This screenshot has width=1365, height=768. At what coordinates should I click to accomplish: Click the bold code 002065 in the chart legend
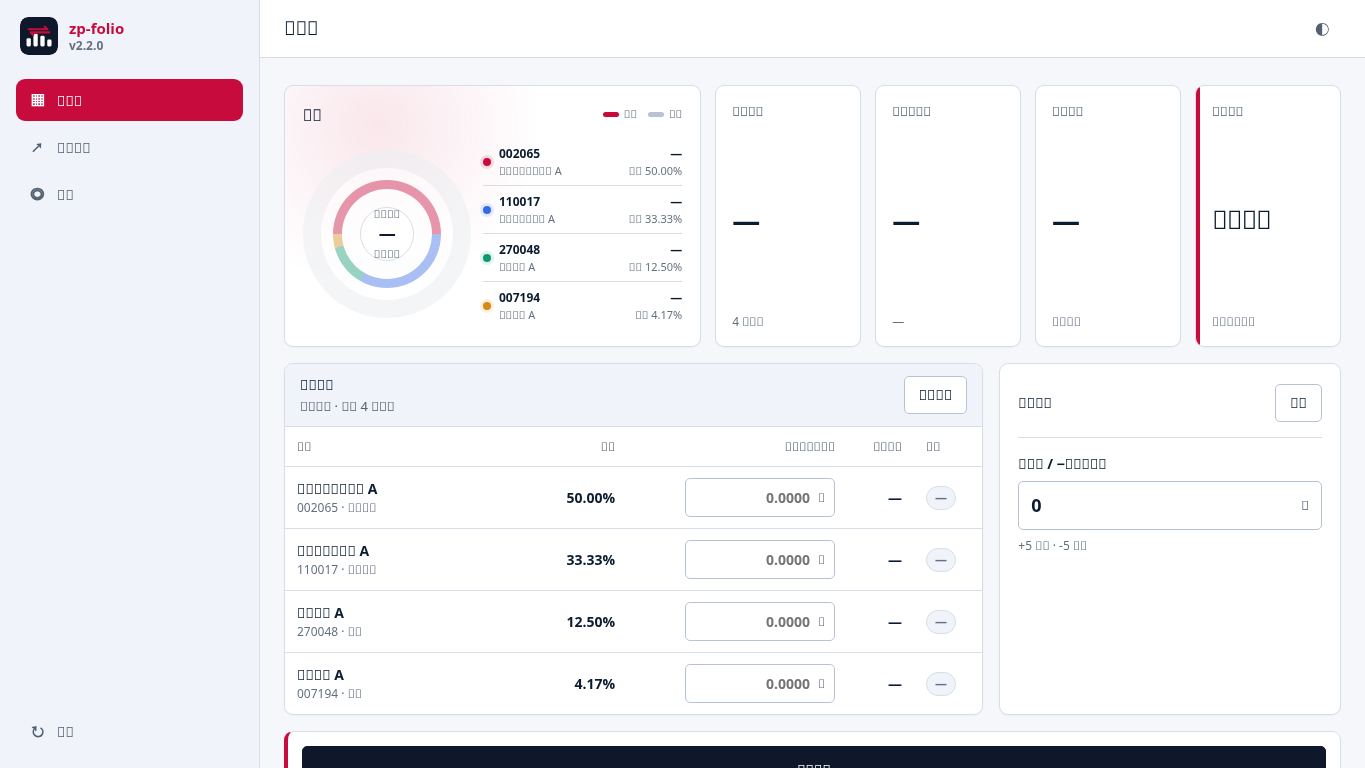(x=519, y=154)
